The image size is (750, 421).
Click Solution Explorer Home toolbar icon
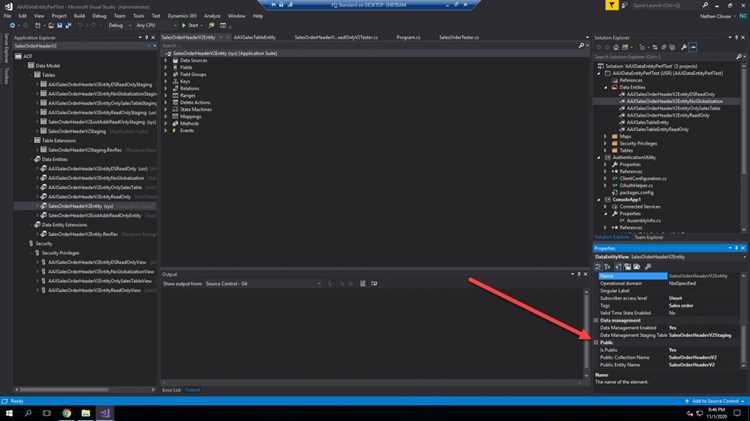point(616,47)
